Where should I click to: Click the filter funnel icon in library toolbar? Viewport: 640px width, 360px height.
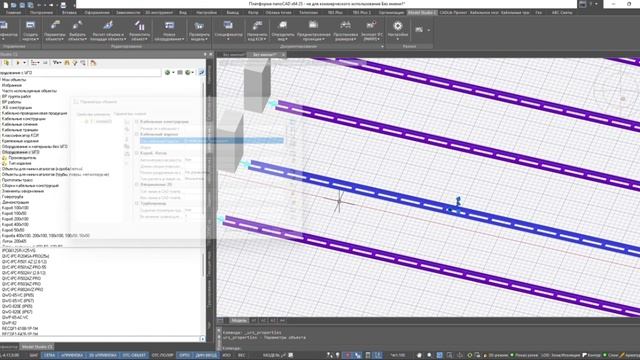click(75, 63)
